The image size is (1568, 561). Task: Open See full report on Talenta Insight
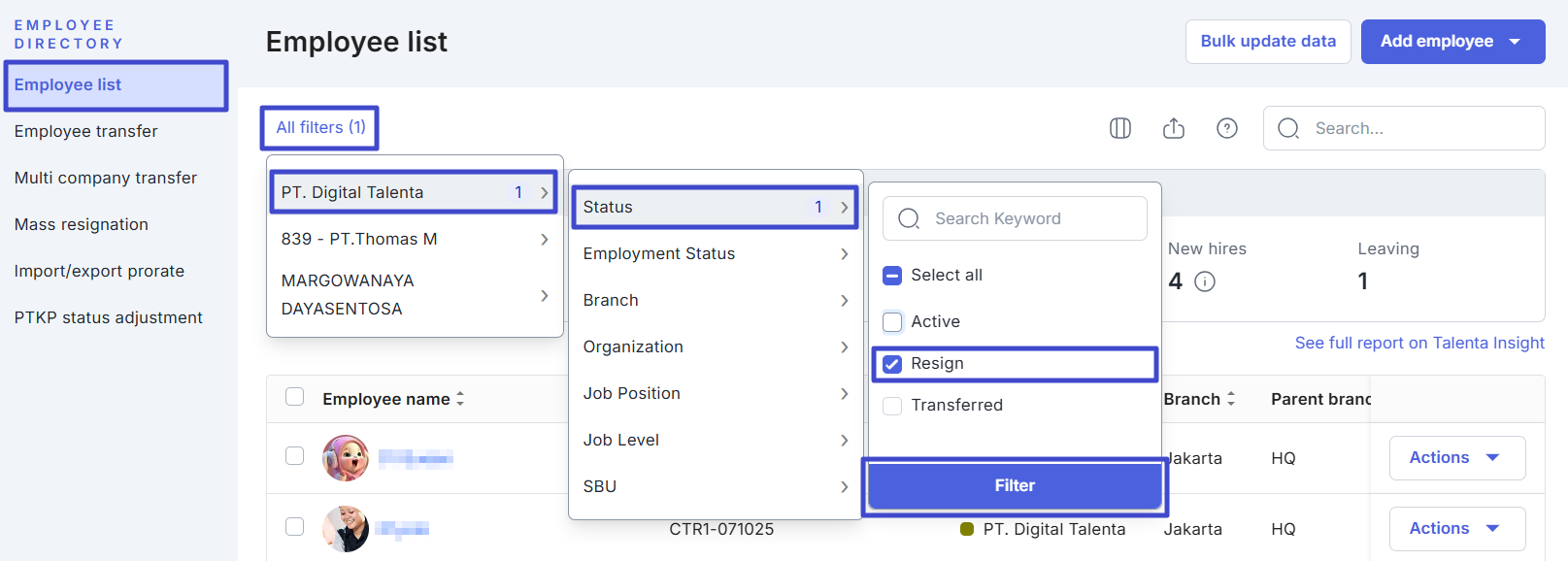coord(1418,343)
